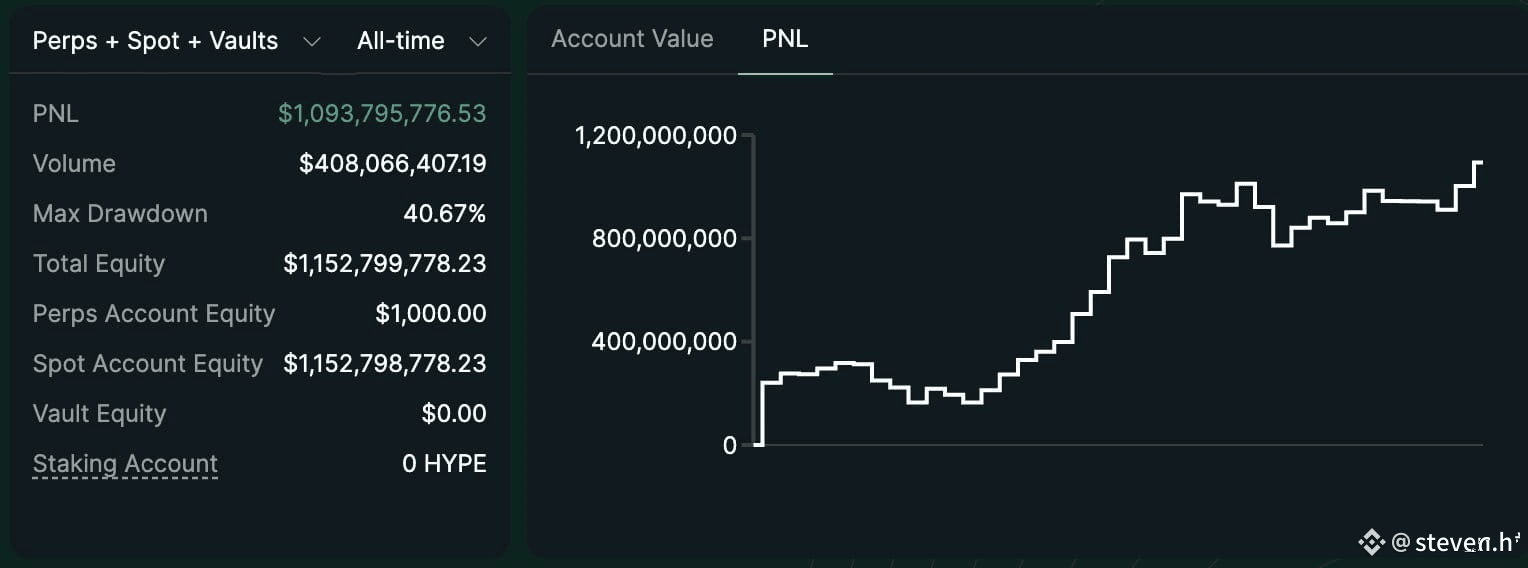Click the Spot Account Equity amount

point(385,364)
